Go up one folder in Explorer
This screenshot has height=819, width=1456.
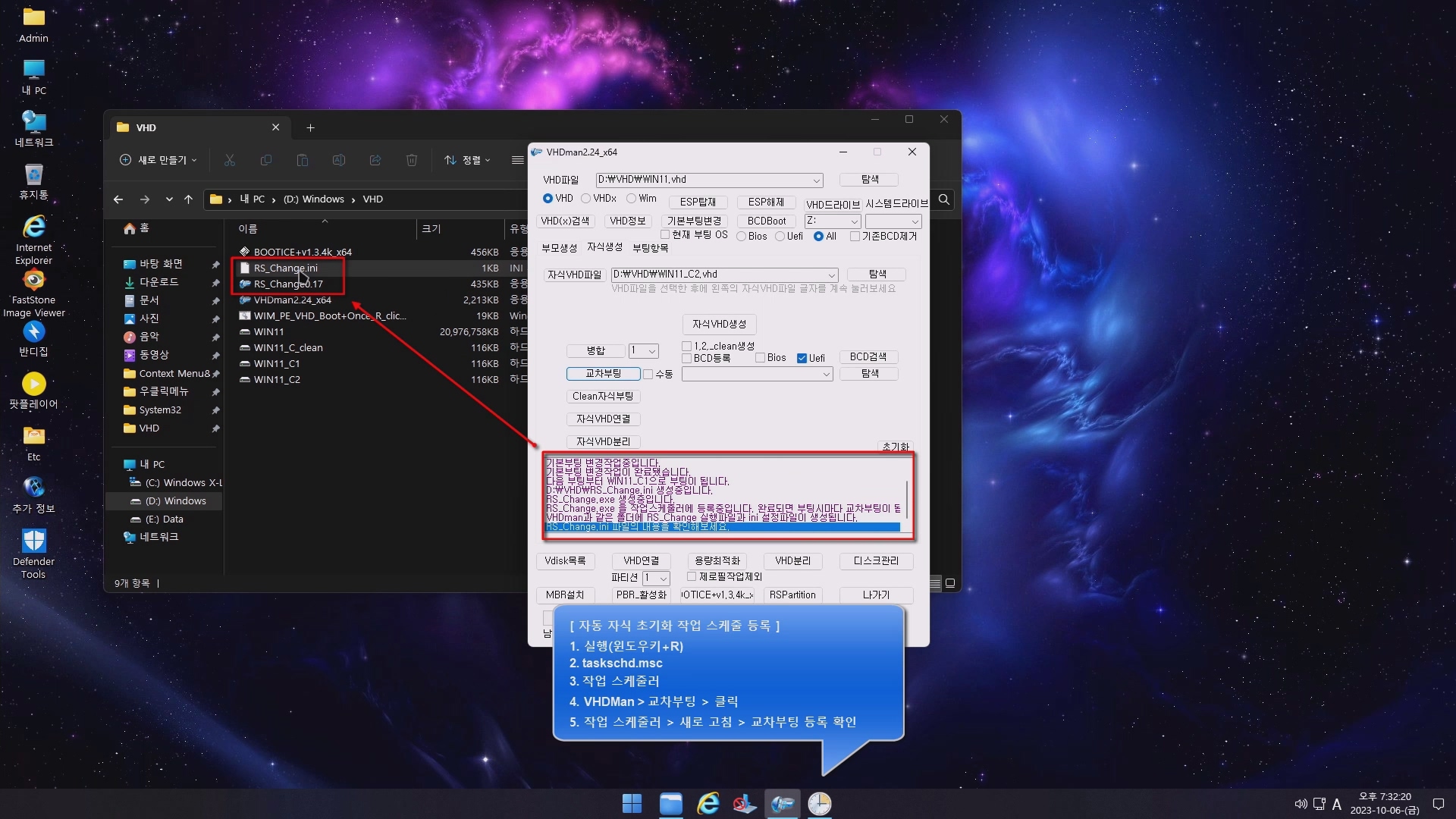tap(189, 199)
